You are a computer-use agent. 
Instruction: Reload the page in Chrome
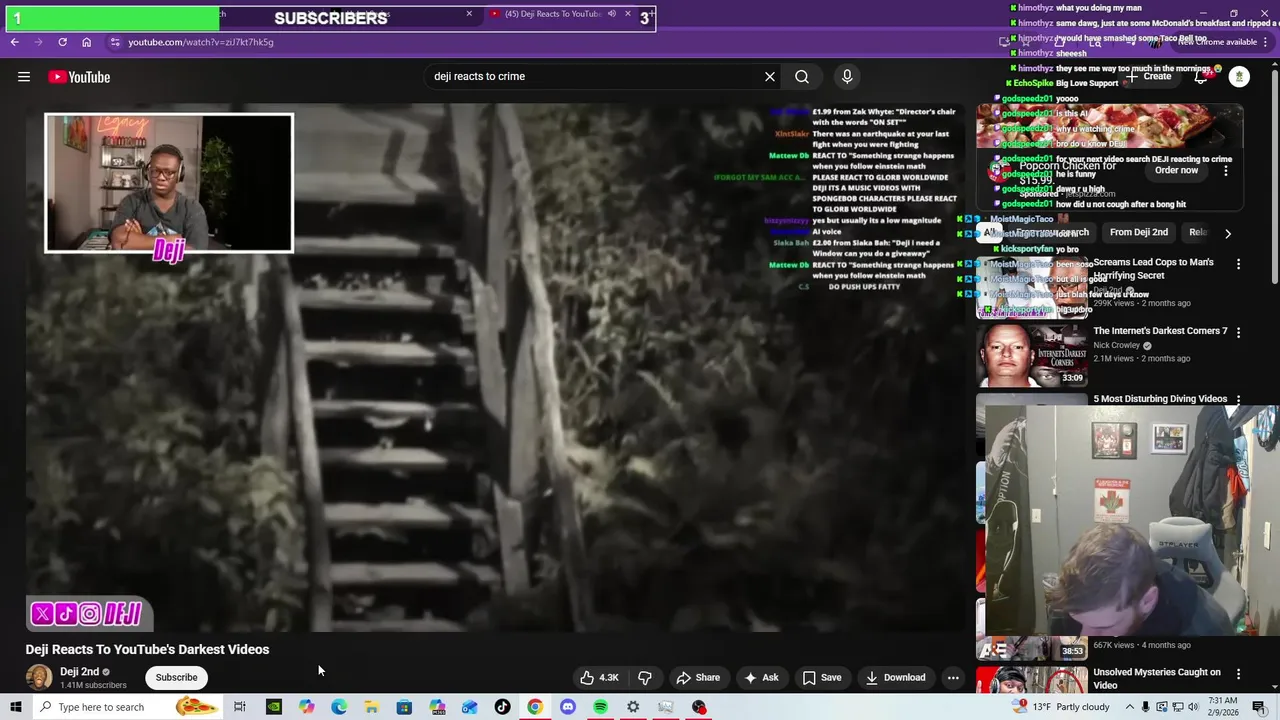click(62, 42)
